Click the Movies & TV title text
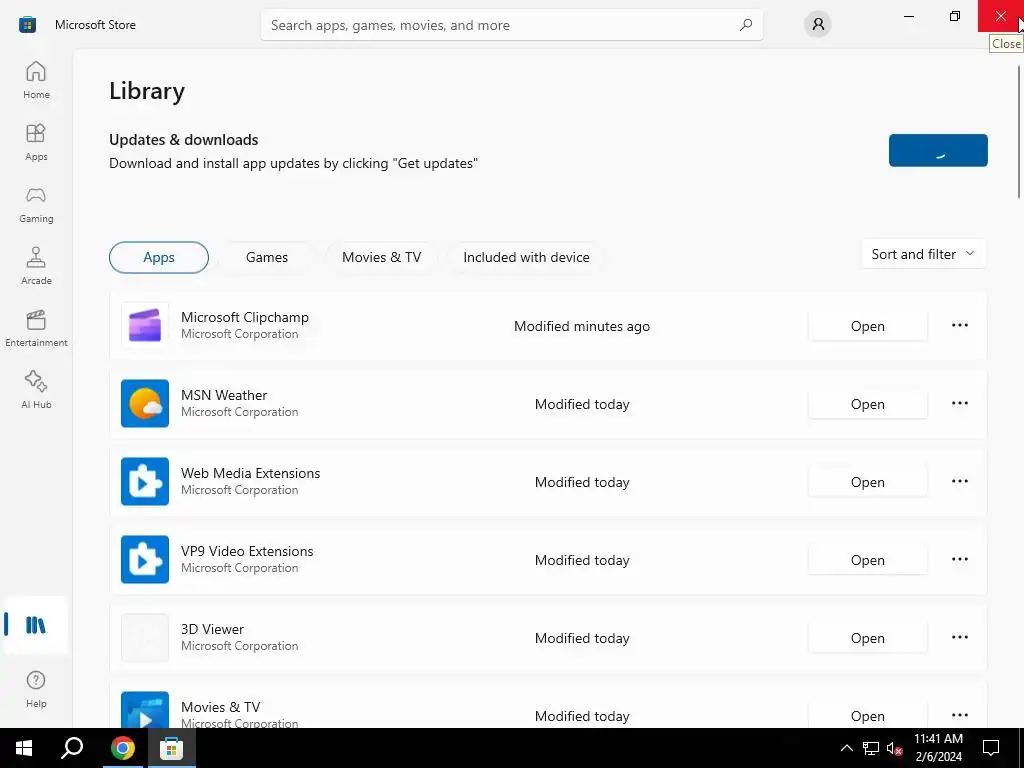 click(x=220, y=707)
